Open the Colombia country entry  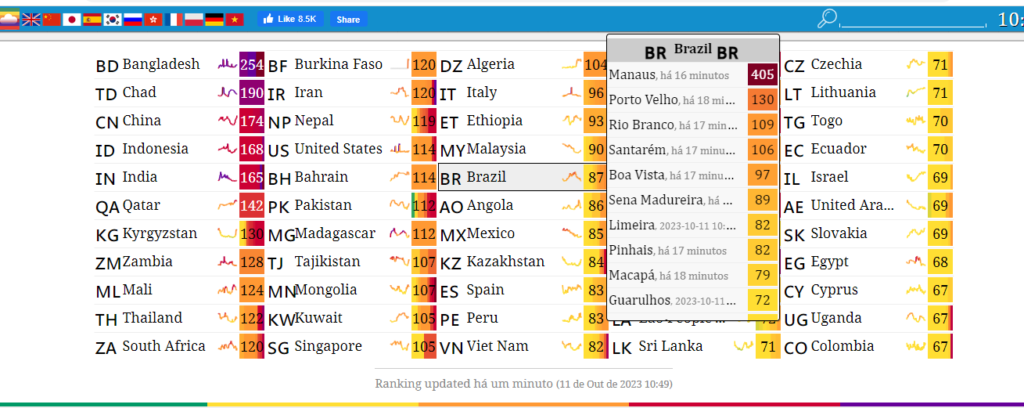point(840,347)
